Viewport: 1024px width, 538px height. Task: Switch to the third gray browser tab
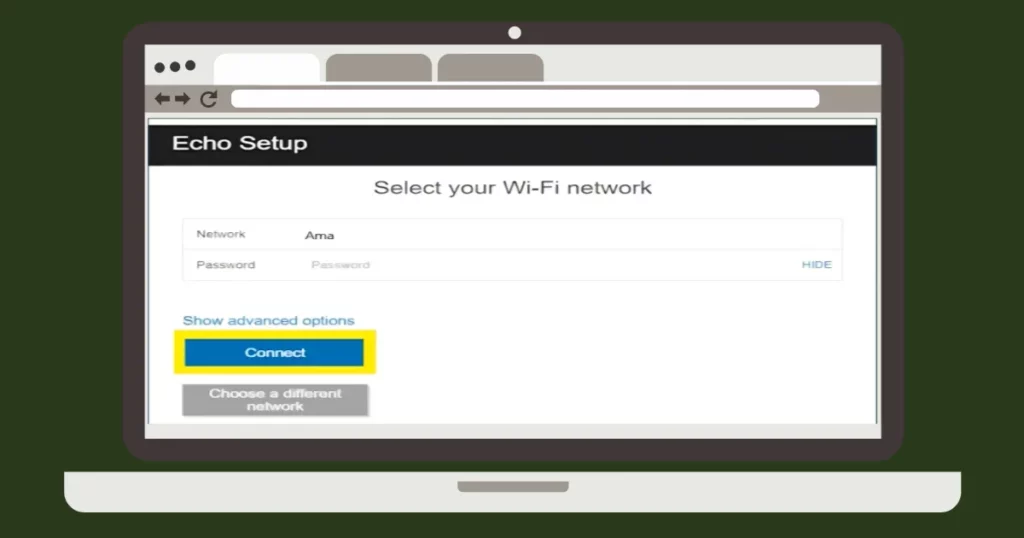(490, 68)
